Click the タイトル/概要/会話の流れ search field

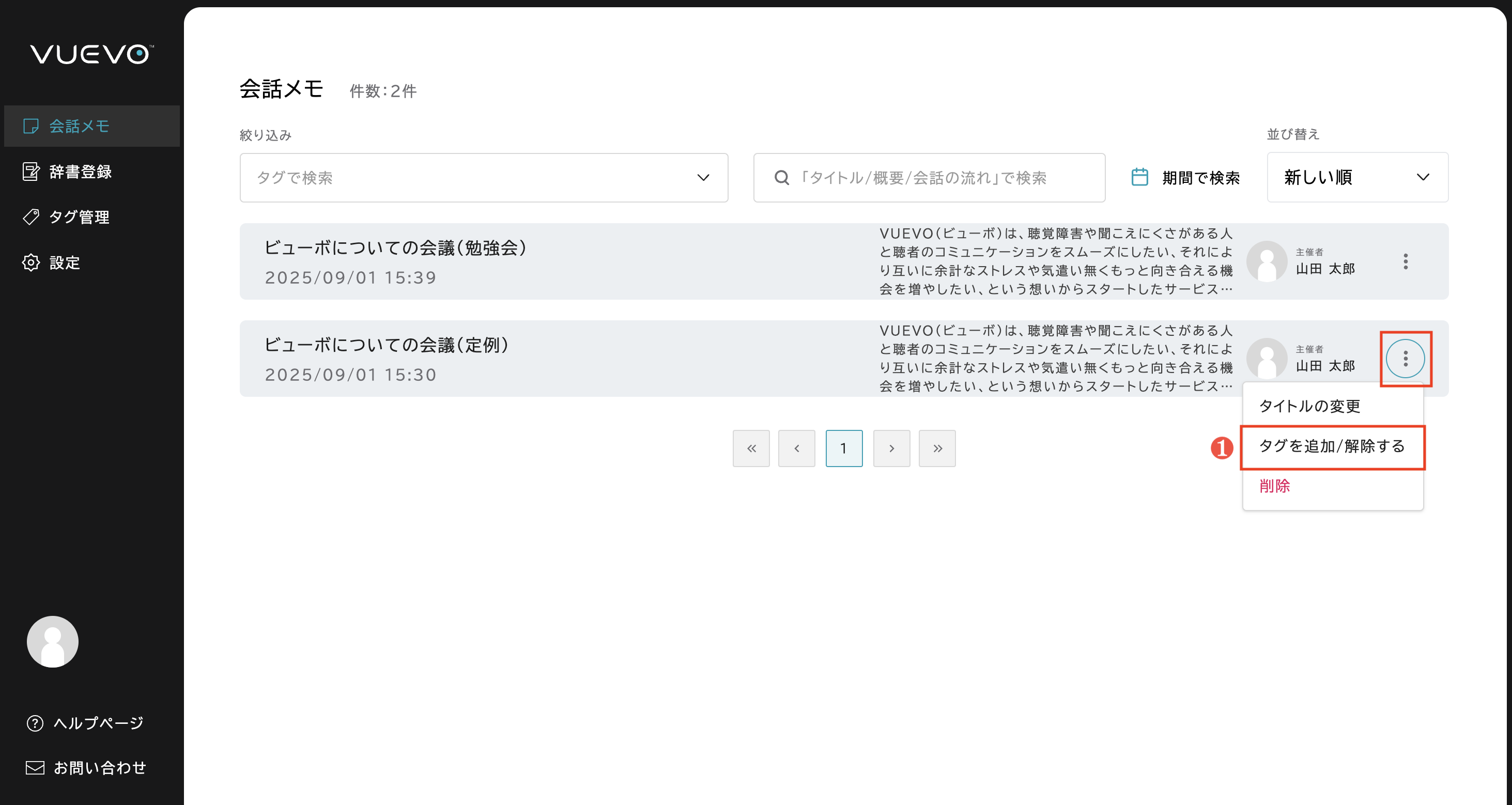pyautogui.click(x=939, y=178)
